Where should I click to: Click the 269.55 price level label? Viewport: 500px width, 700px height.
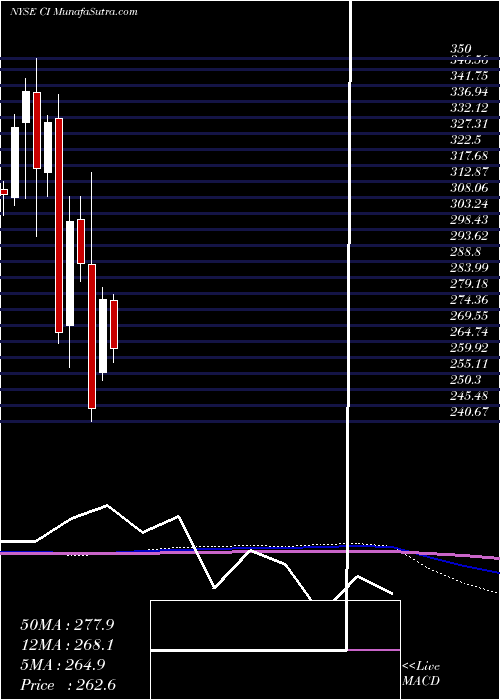pyautogui.click(x=469, y=316)
